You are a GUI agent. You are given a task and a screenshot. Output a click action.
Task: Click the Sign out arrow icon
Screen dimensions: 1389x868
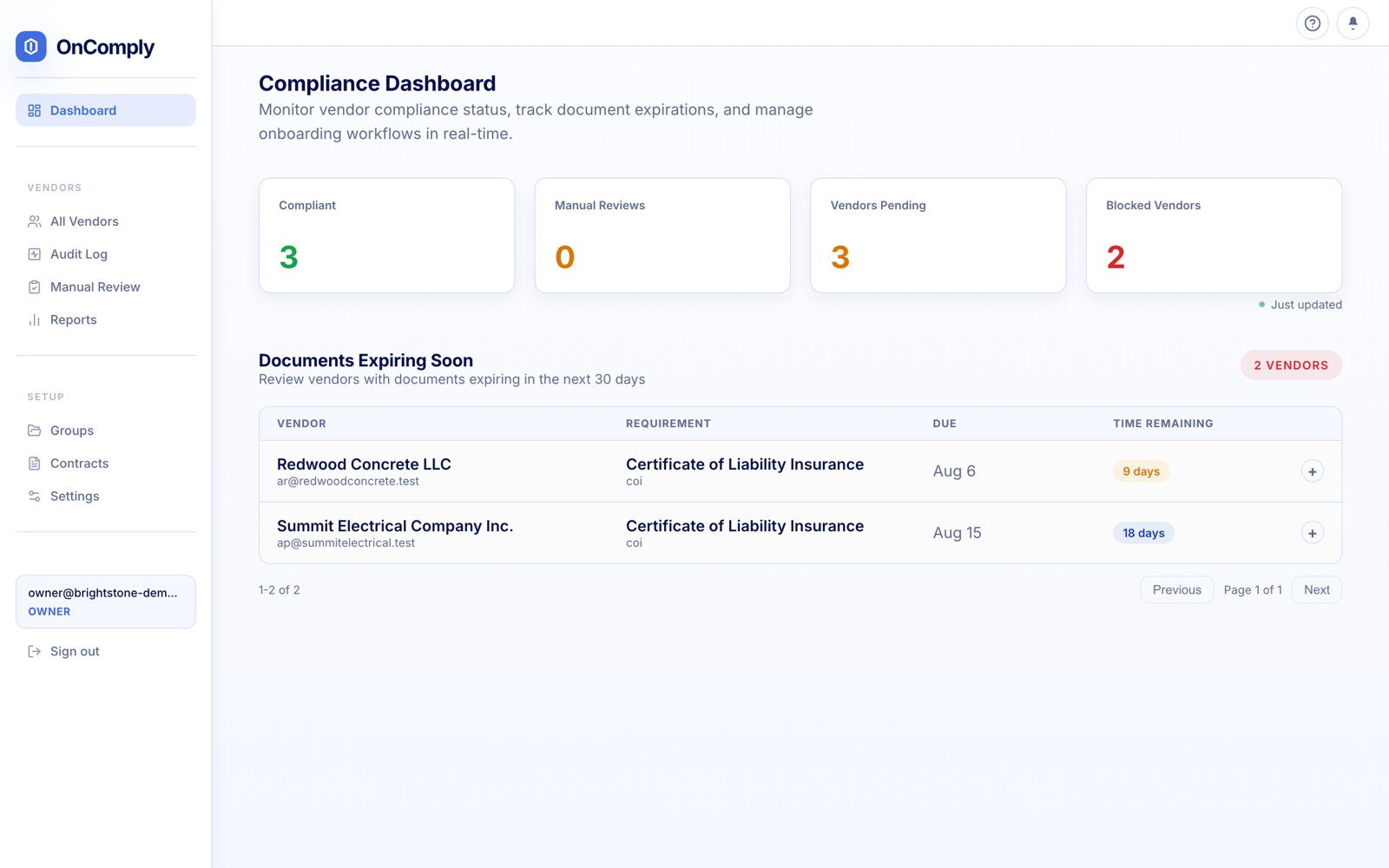tap(35, 651)
